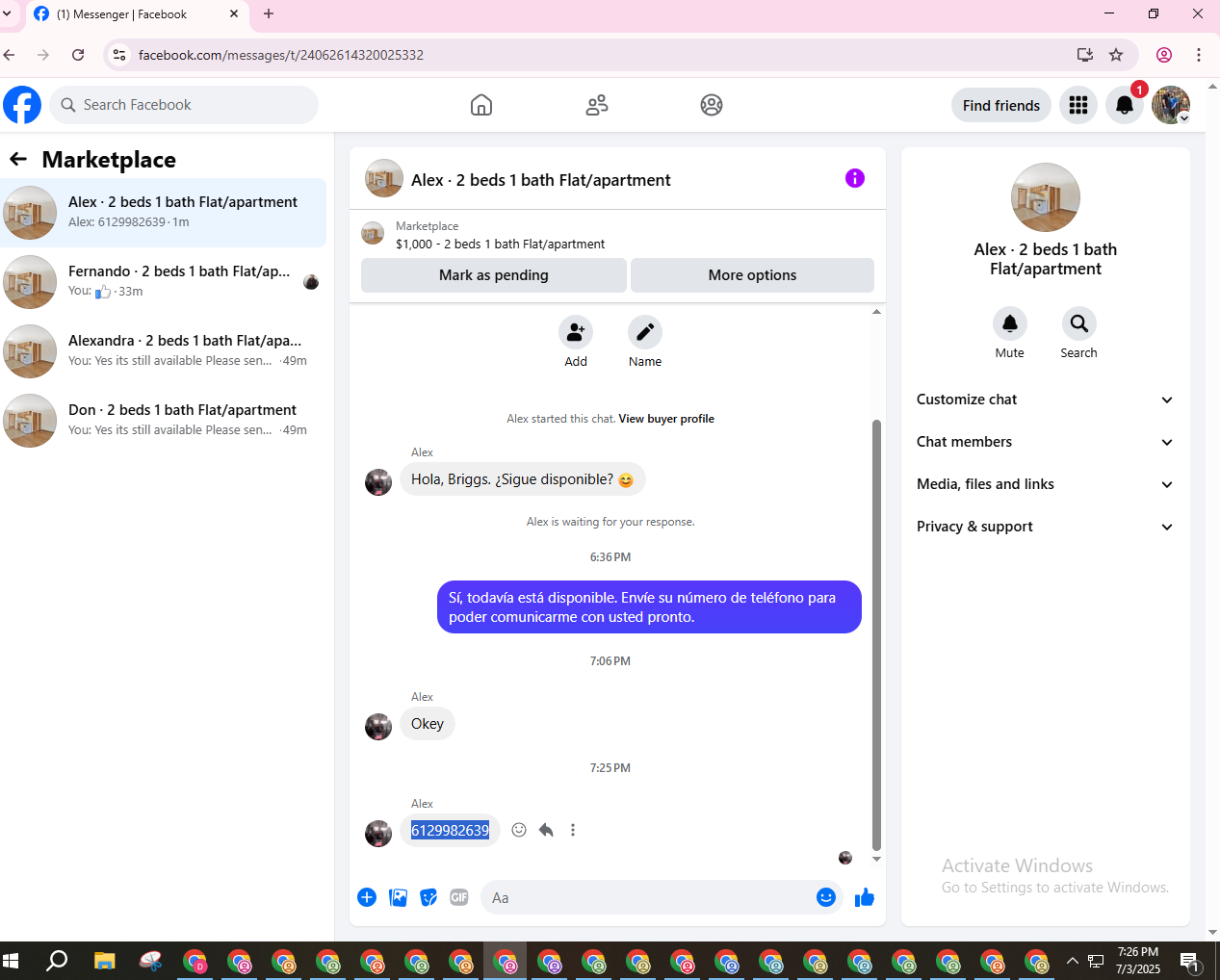Open the $1,000 2 beds listing link
Screen dimensions: 1220x980
(500, 244)
